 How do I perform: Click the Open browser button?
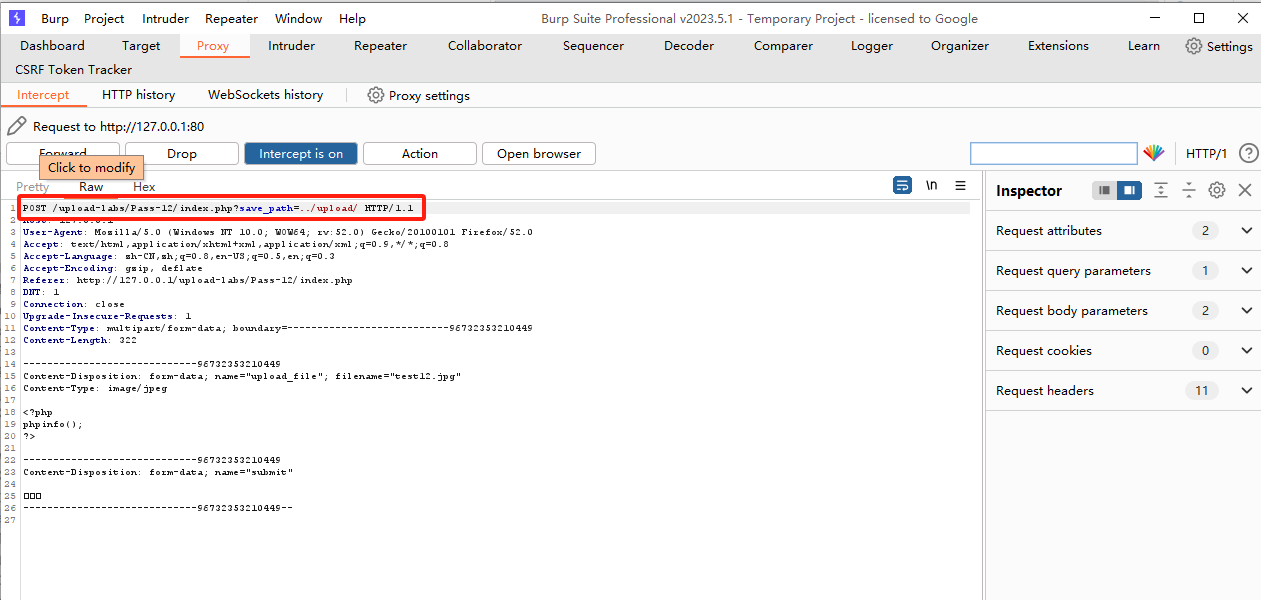point(539,153)
